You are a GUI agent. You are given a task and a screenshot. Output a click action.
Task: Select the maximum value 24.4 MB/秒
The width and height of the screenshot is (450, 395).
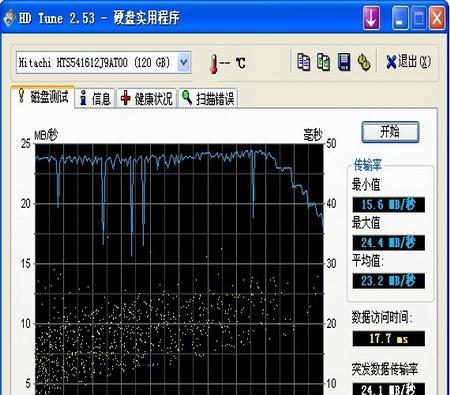point(389,243)
